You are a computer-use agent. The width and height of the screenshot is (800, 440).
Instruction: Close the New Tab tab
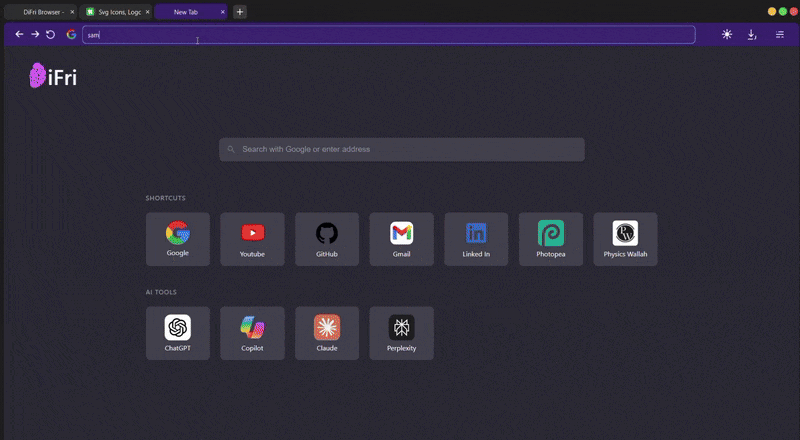coord(222,12)
